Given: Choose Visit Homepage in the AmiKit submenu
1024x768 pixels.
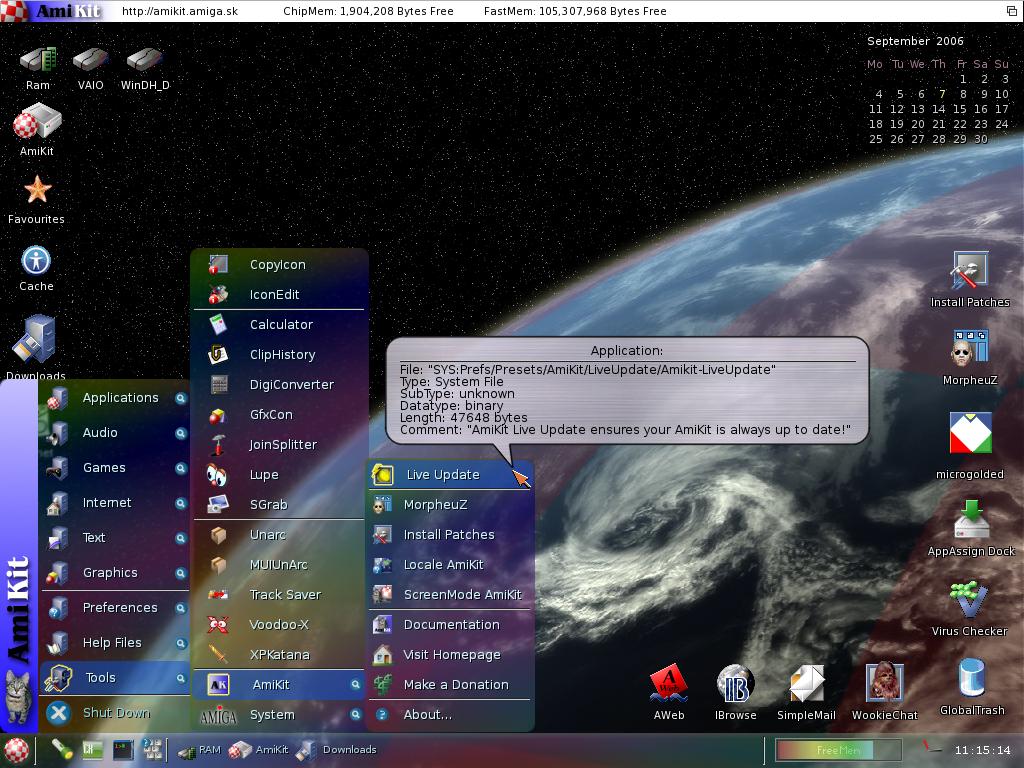Looking at the screenshot, I should click(x=450, y=655).
